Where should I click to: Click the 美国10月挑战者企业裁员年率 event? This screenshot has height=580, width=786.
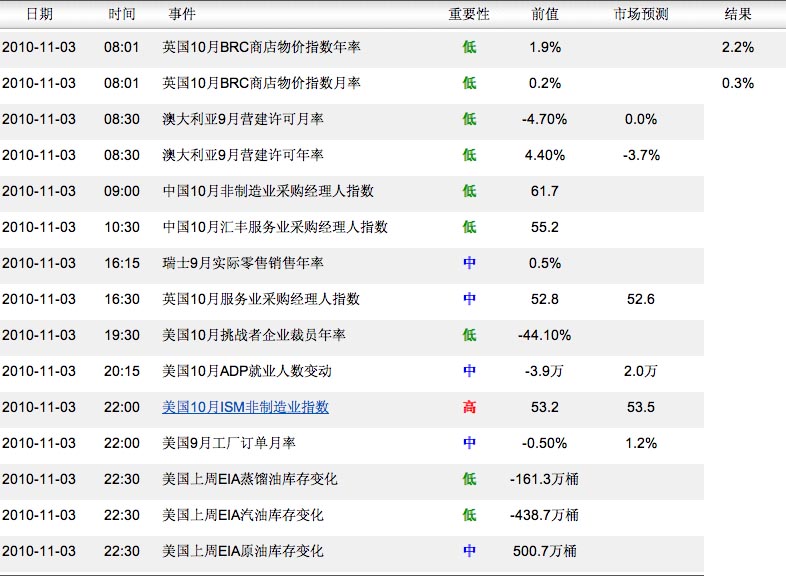[x=254, y=335]
